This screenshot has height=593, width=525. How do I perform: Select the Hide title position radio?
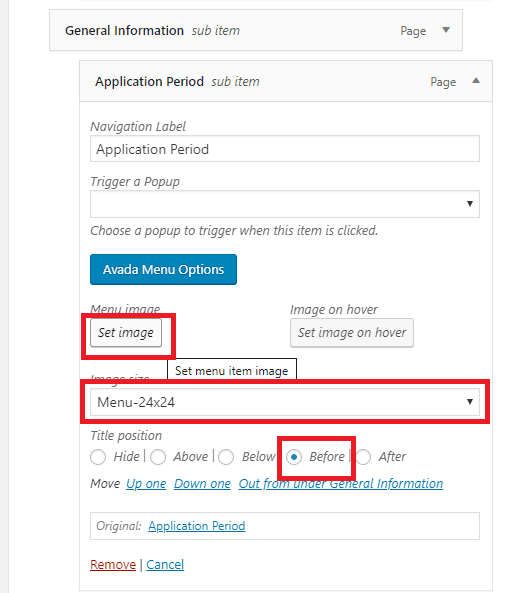[98, 457]
